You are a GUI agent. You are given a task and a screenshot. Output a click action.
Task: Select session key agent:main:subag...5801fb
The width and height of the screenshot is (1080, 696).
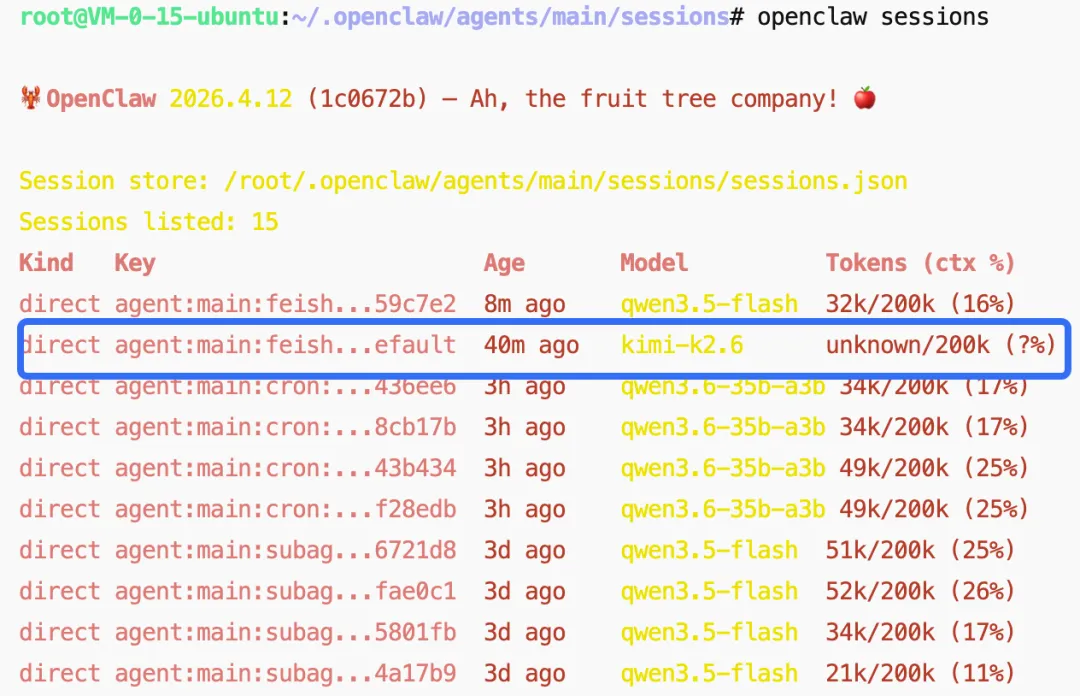tap(285, 632)
